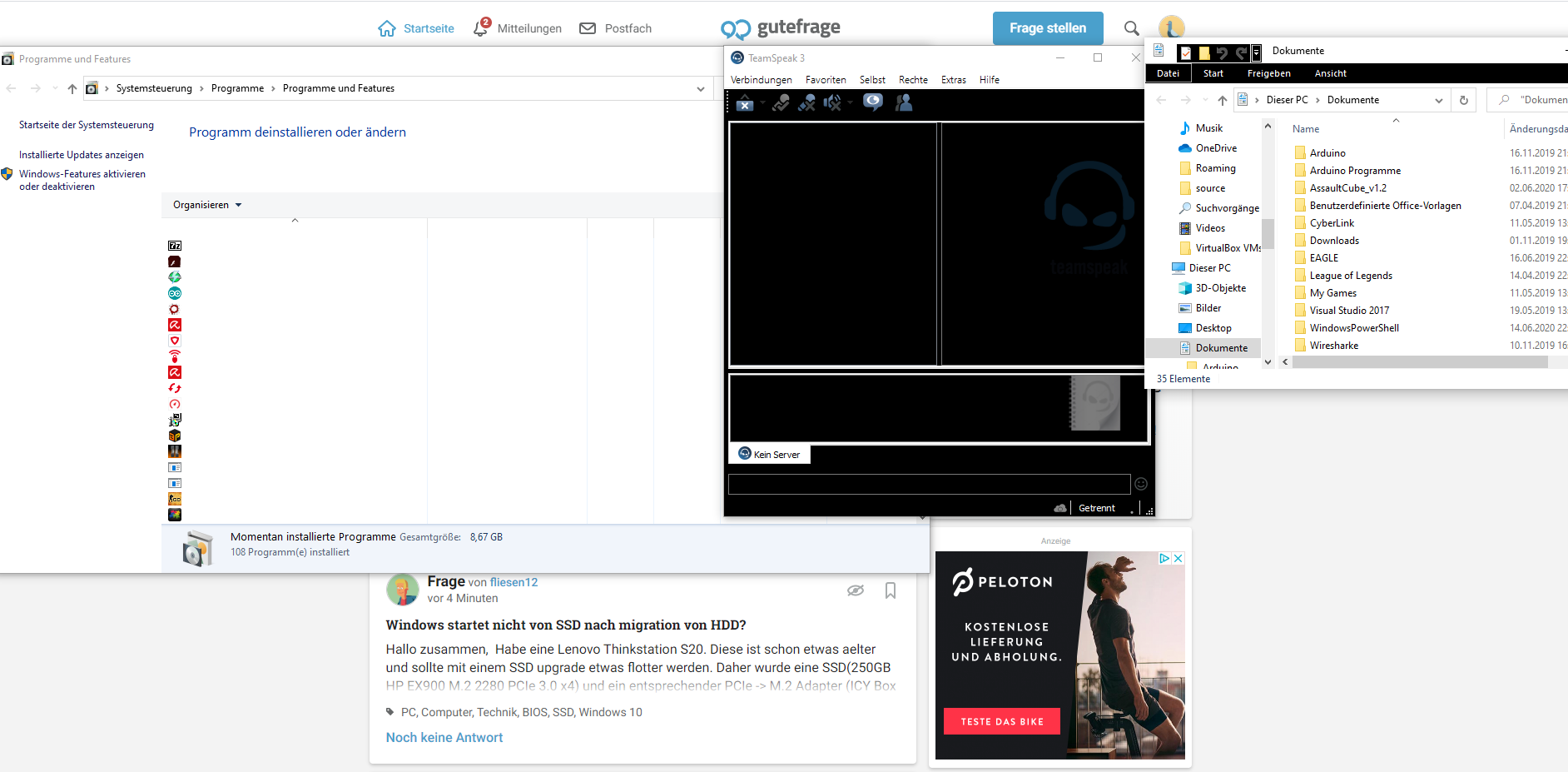This screenshot has width=1568, height=772.
Task: Expand the Control Panel address bar dropdown
Action: (x=701, y=89)
